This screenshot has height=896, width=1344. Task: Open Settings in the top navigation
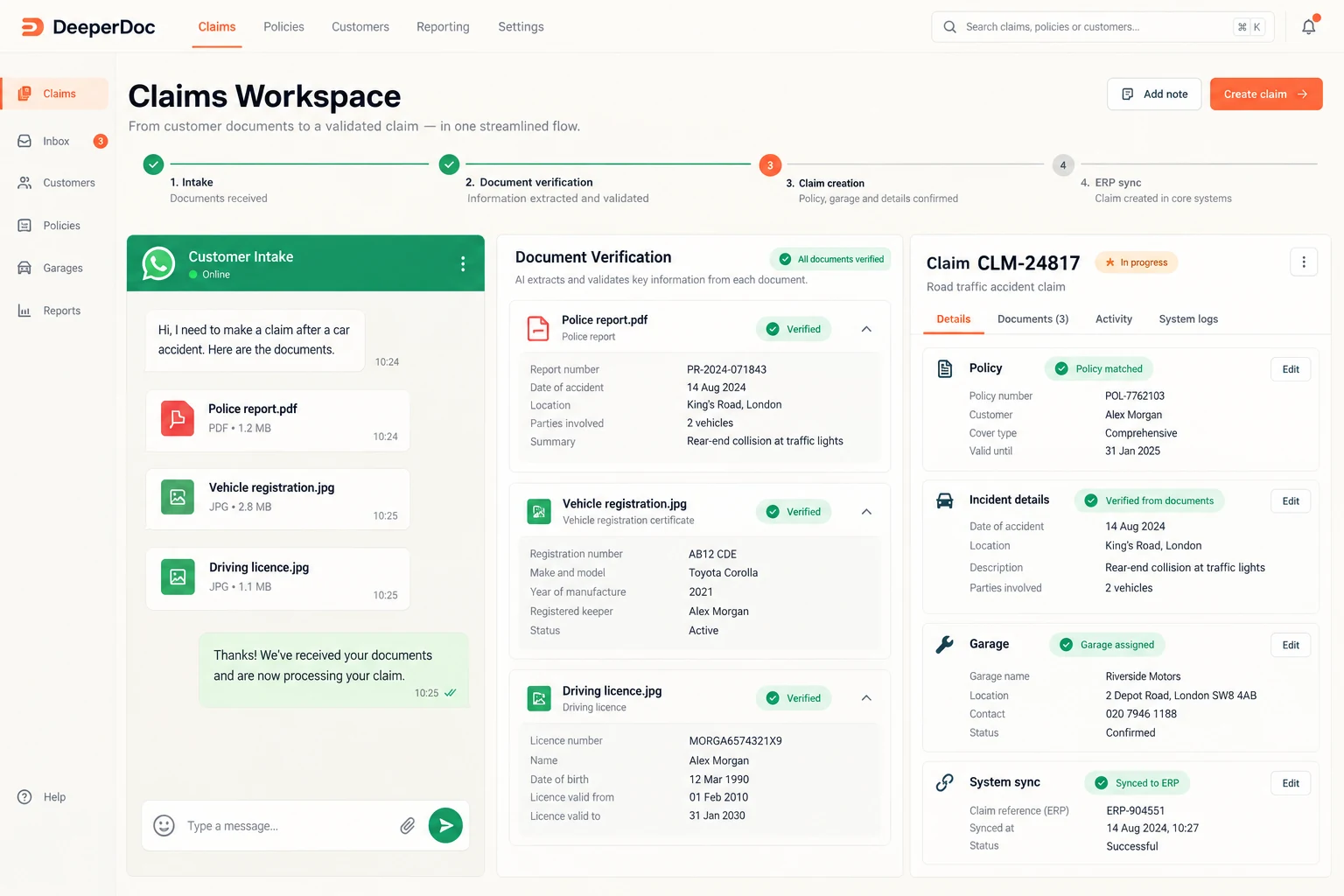[x=521, y=27]
